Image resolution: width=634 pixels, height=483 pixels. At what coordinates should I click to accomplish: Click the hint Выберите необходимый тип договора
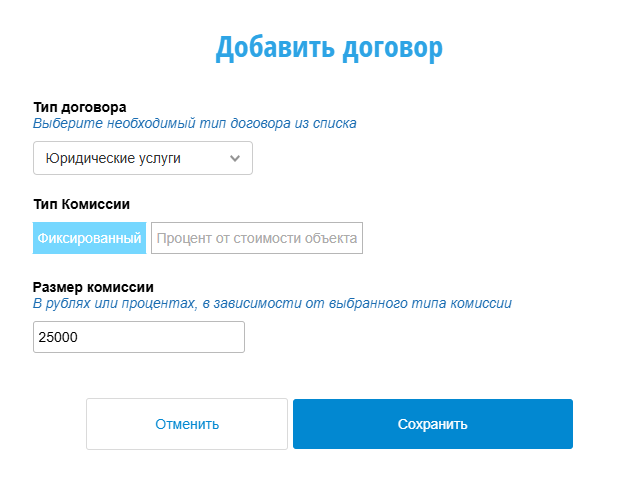tap(195, 123)
